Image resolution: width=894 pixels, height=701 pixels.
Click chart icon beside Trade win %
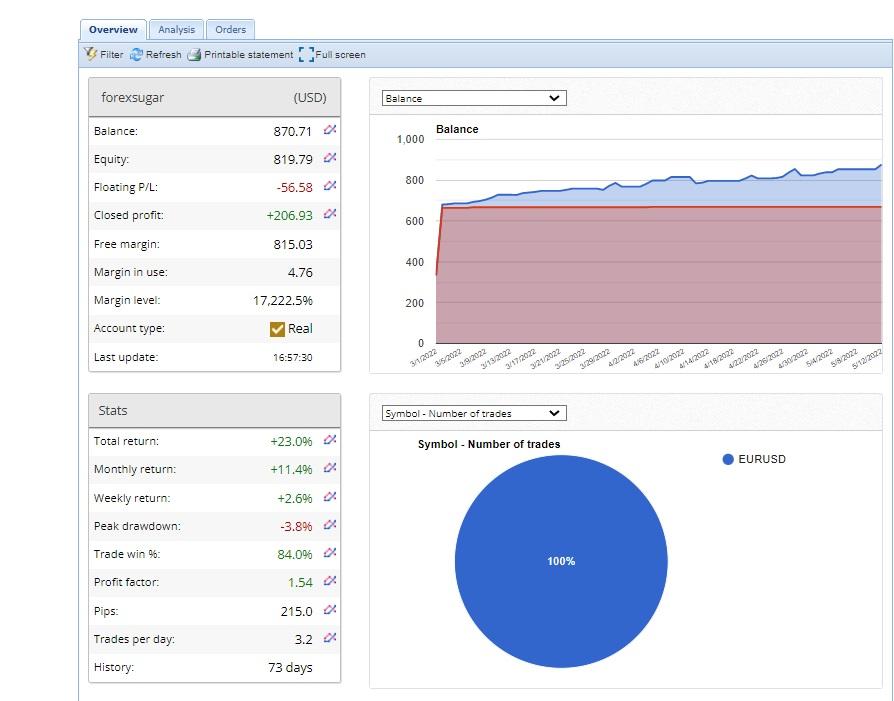click(x=330, y=553)
